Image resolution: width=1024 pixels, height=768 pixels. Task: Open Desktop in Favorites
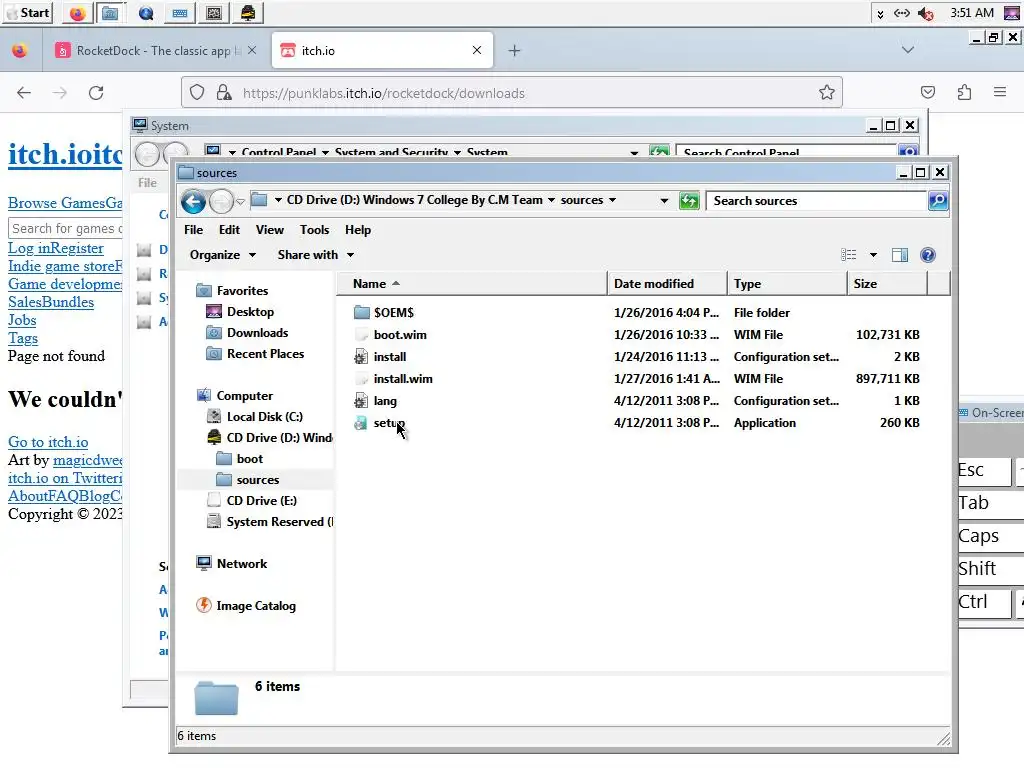click(250, 312)
